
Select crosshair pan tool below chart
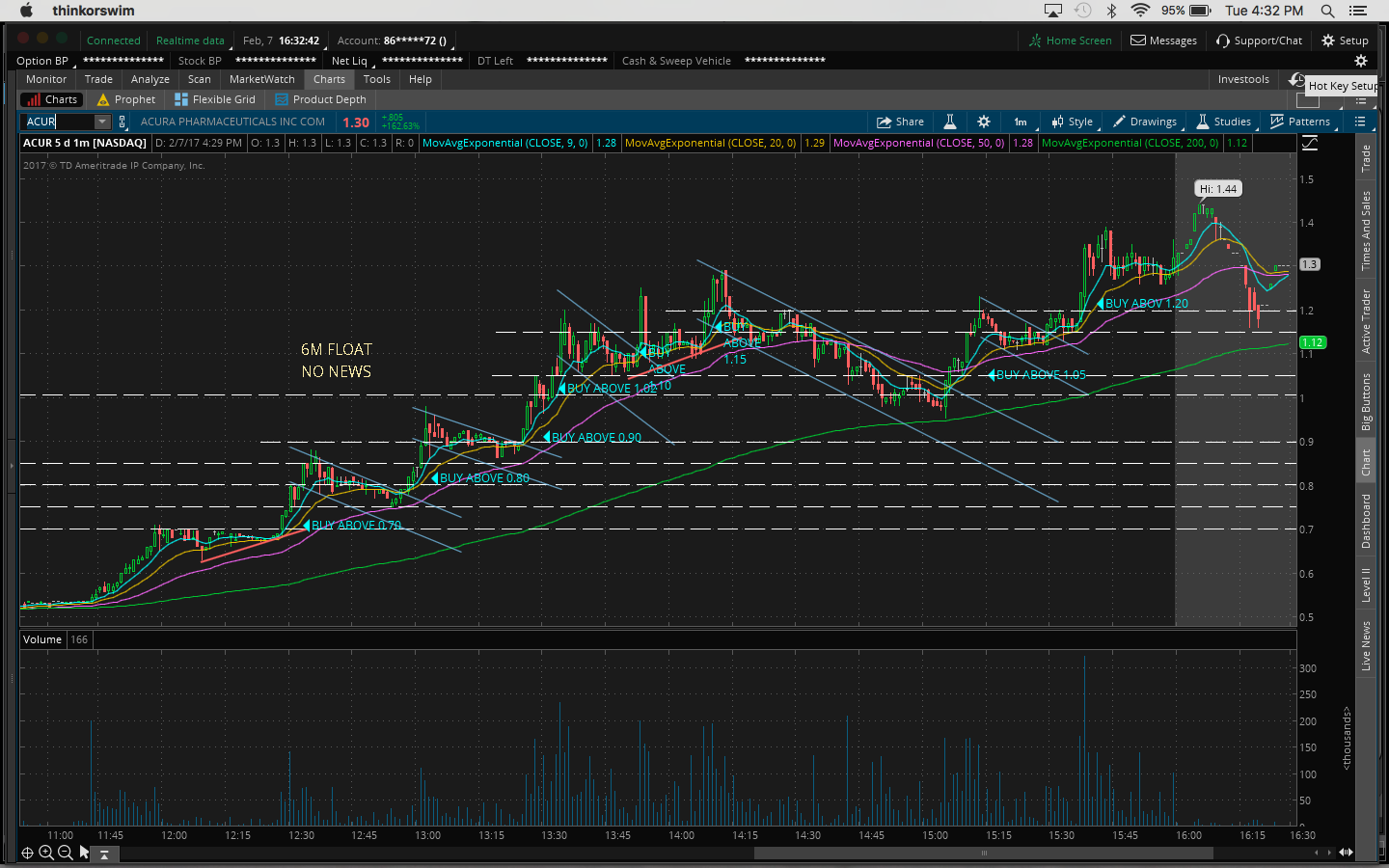pyautogui.click(x=27, y=853)
